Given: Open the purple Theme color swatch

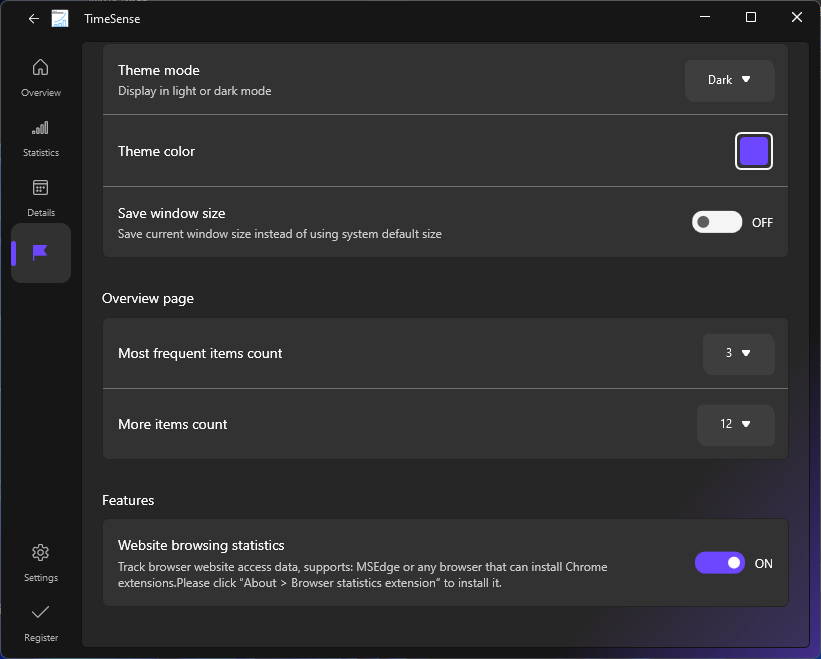Looking at the screenshot, I should click(x=753, y=151).
